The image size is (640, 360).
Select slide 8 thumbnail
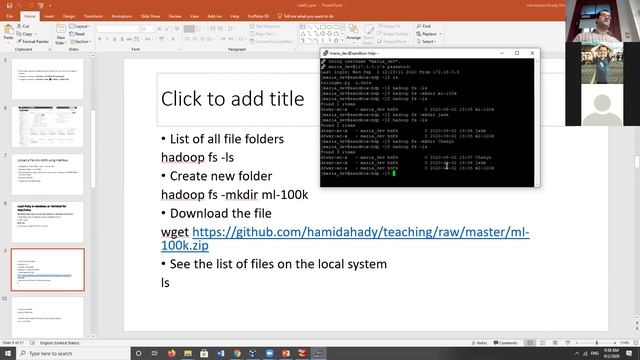pyautogui.click(x=47, y=222)
